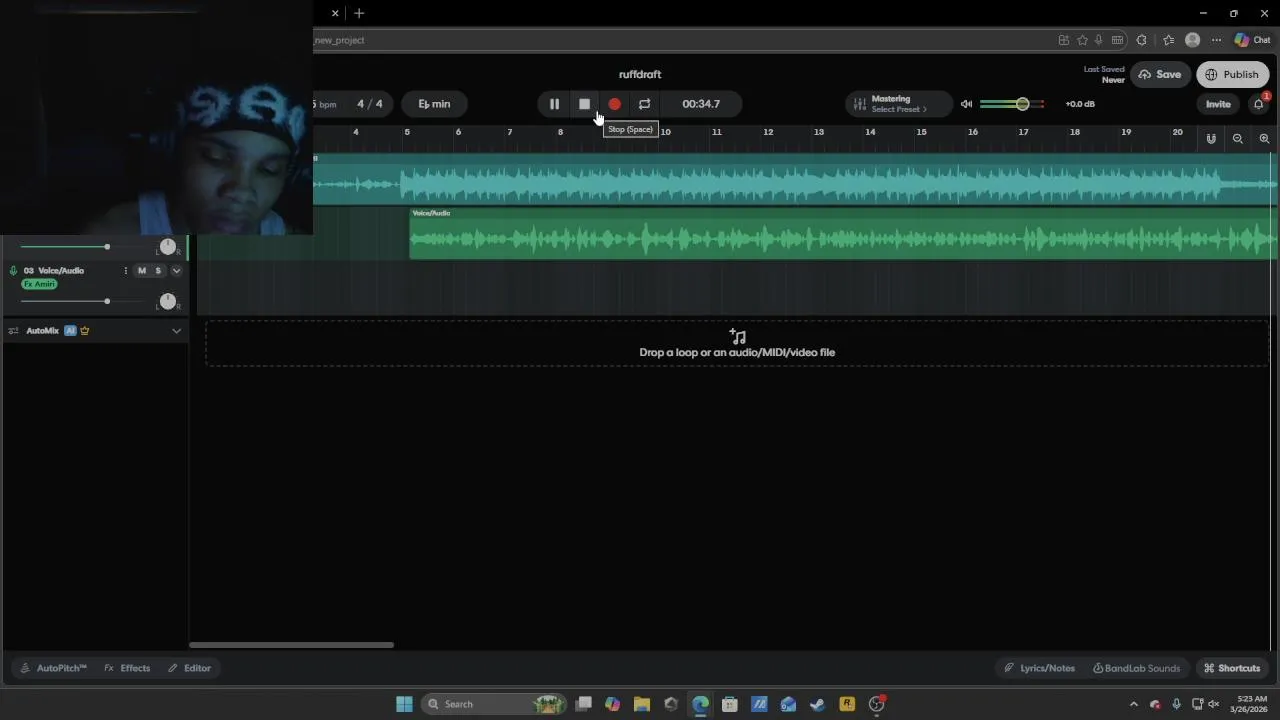Open Copilot Chat in the browser

[1252, 40]
